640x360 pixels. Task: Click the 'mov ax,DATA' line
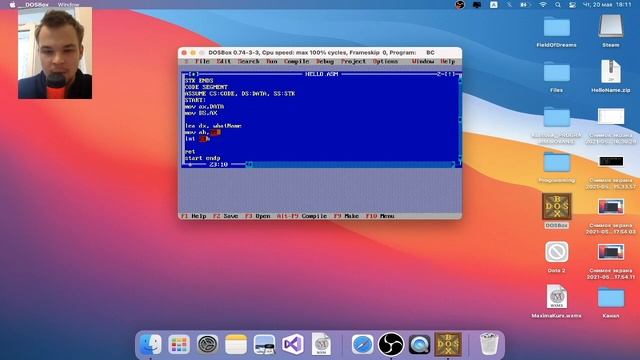click(204, 107)
